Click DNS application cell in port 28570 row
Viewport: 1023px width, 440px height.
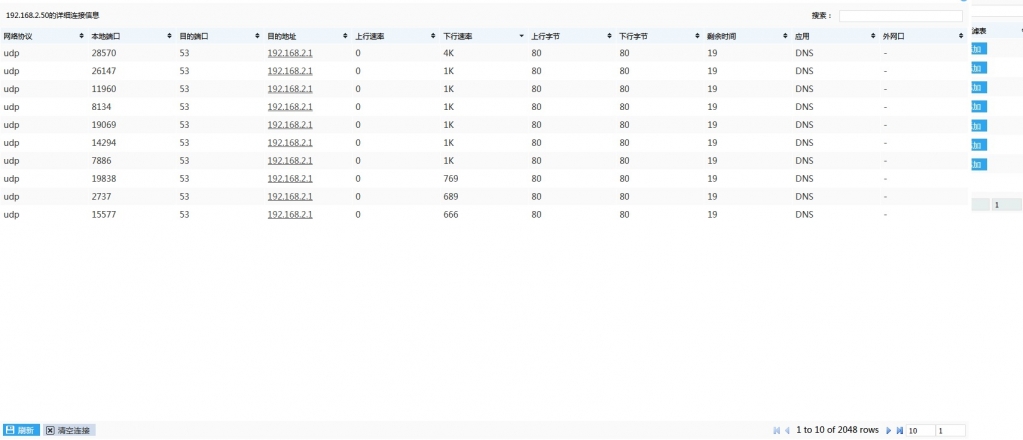click(x=804, y=53)
